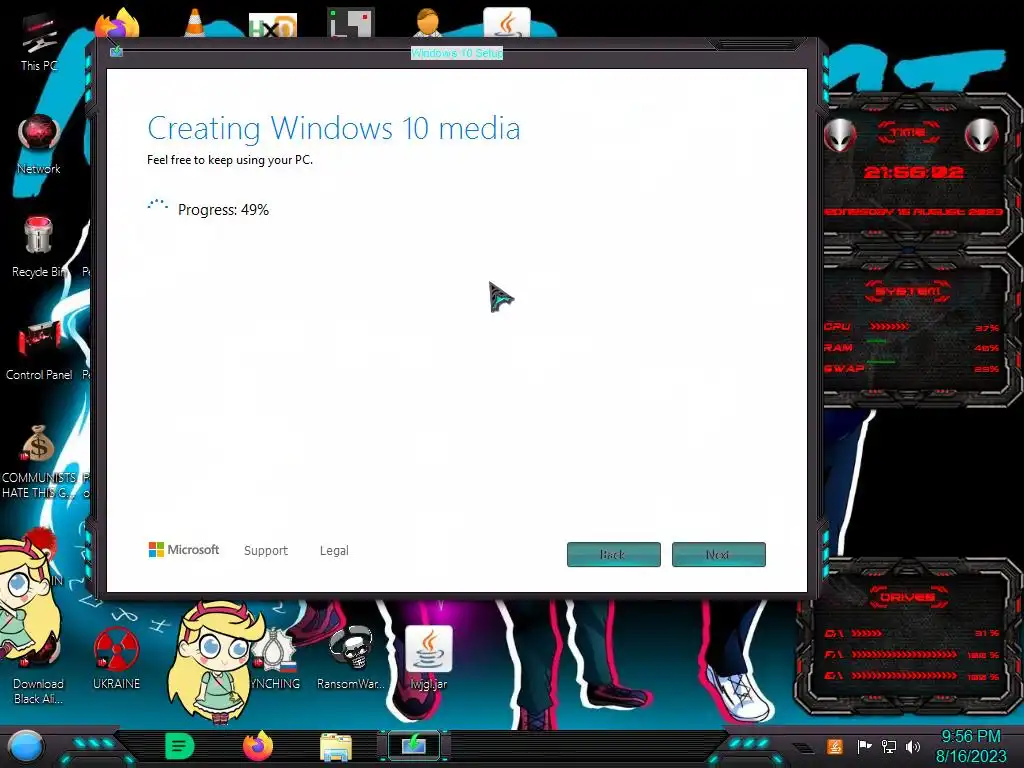Open the network tray icon
This screenshot has height=768, width=1024.
[889, 746]
